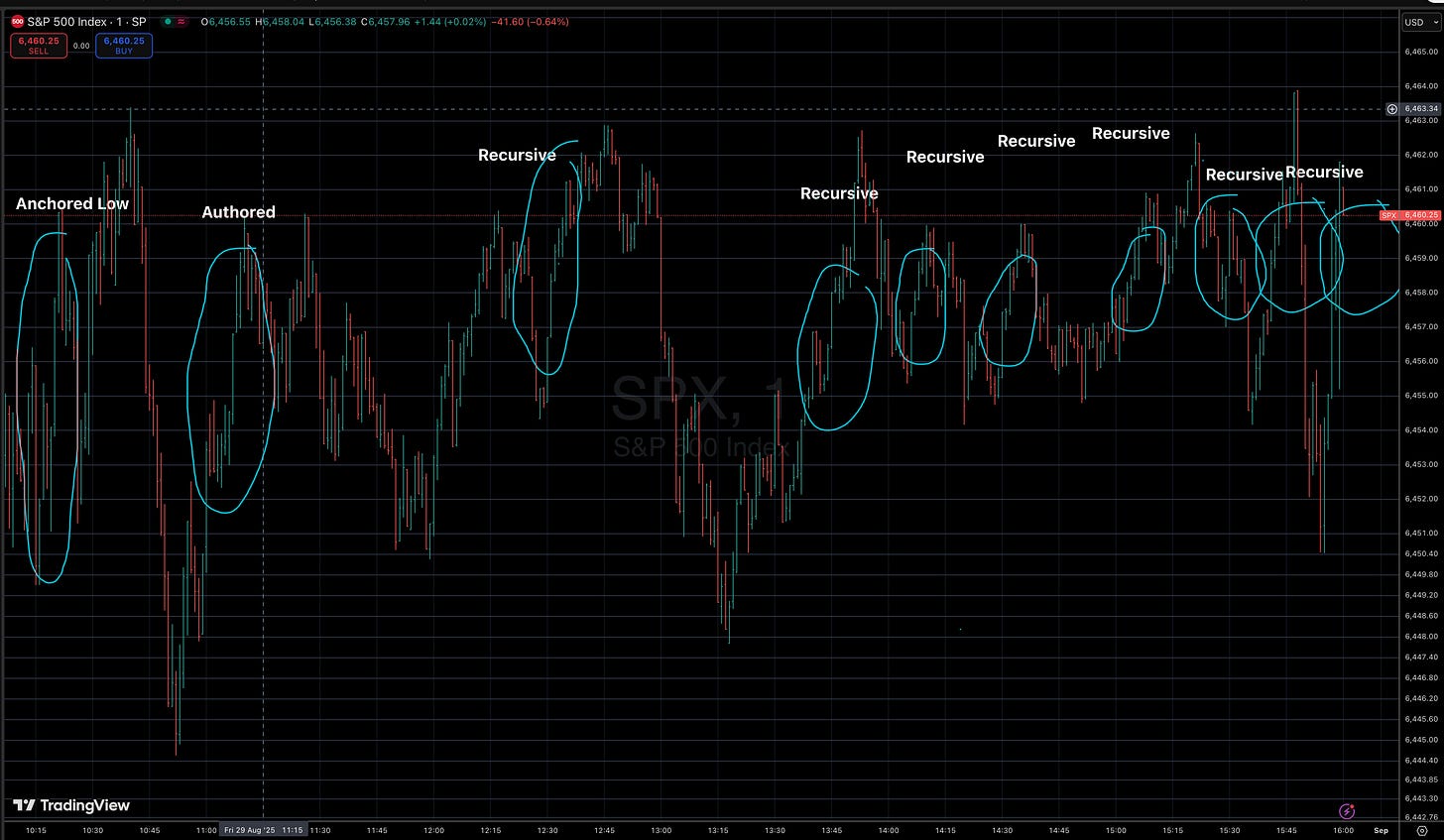This screenshot has width=1444, height=840.
Task: Click the 6,450.40 price axis label
Action: (1420, 553)
